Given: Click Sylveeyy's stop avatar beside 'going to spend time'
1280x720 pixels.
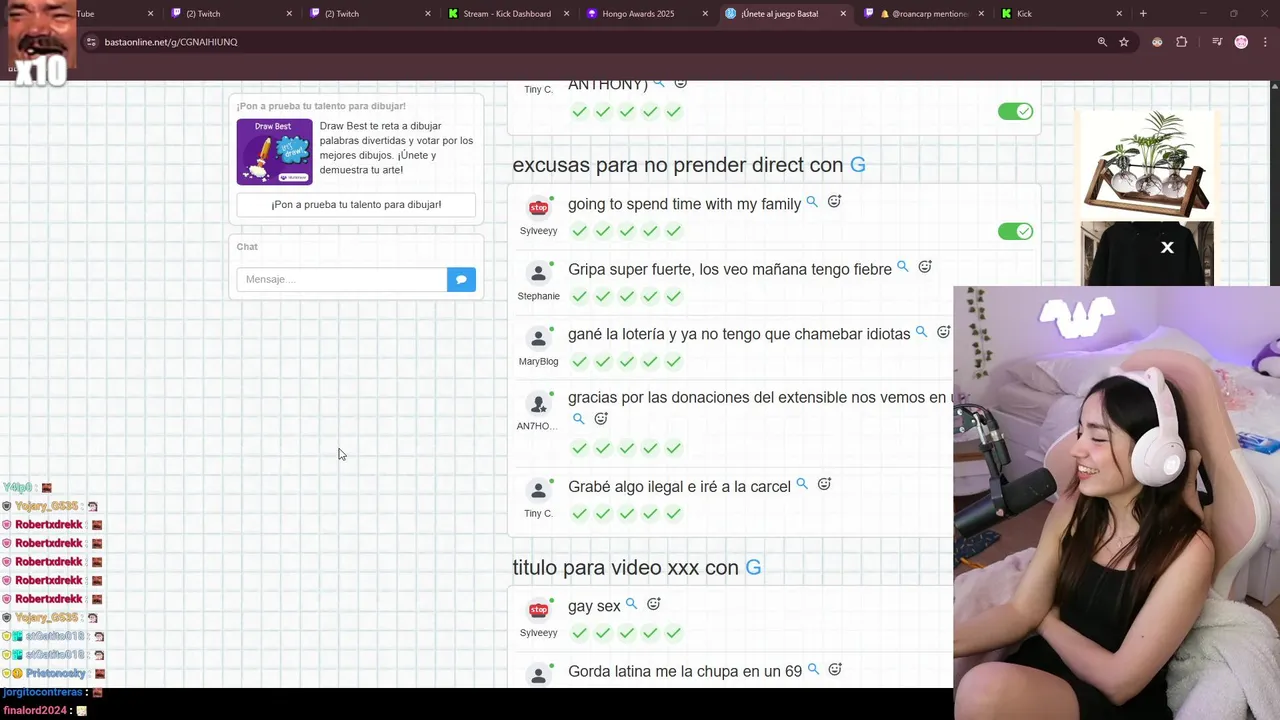Looking at the screenshot, I should click(x=539, y=208).
